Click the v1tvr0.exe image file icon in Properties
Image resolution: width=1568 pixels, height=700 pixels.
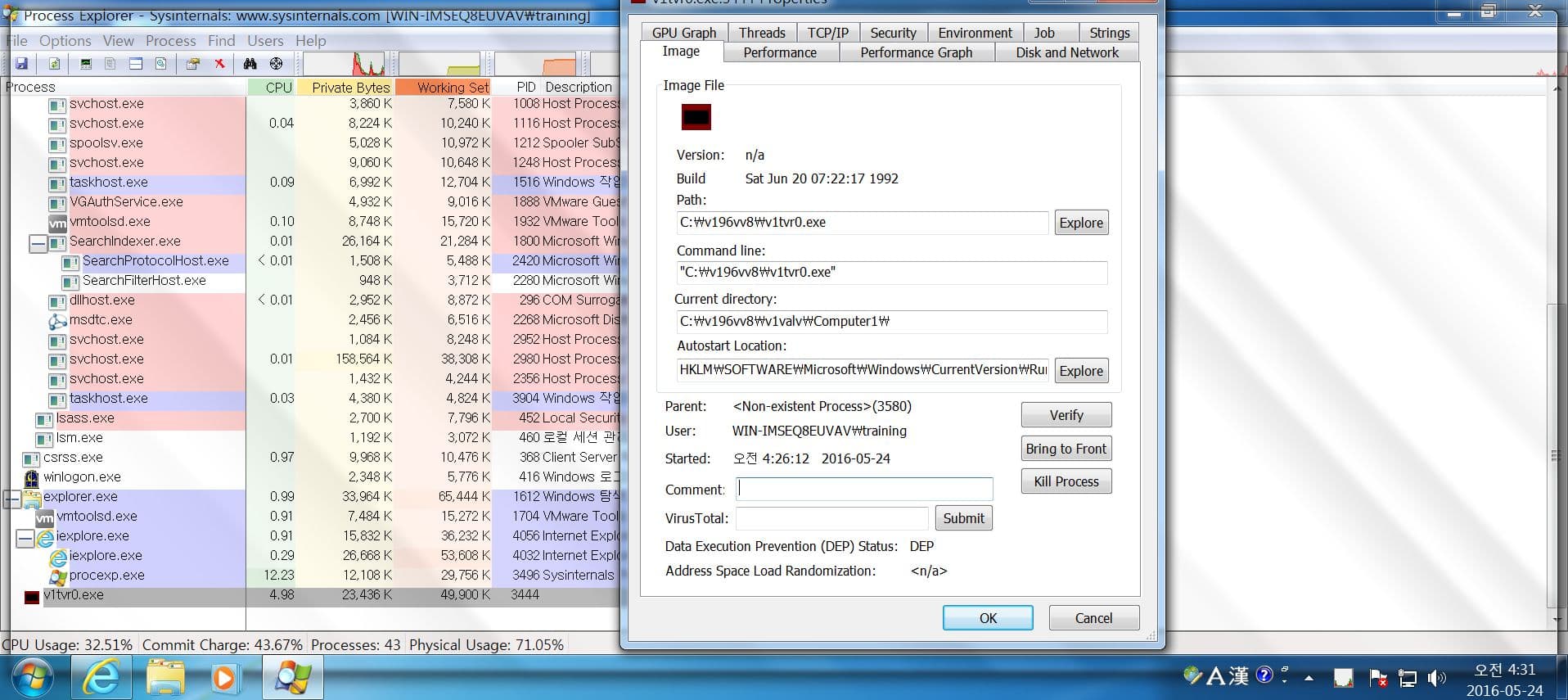point(696,117)
